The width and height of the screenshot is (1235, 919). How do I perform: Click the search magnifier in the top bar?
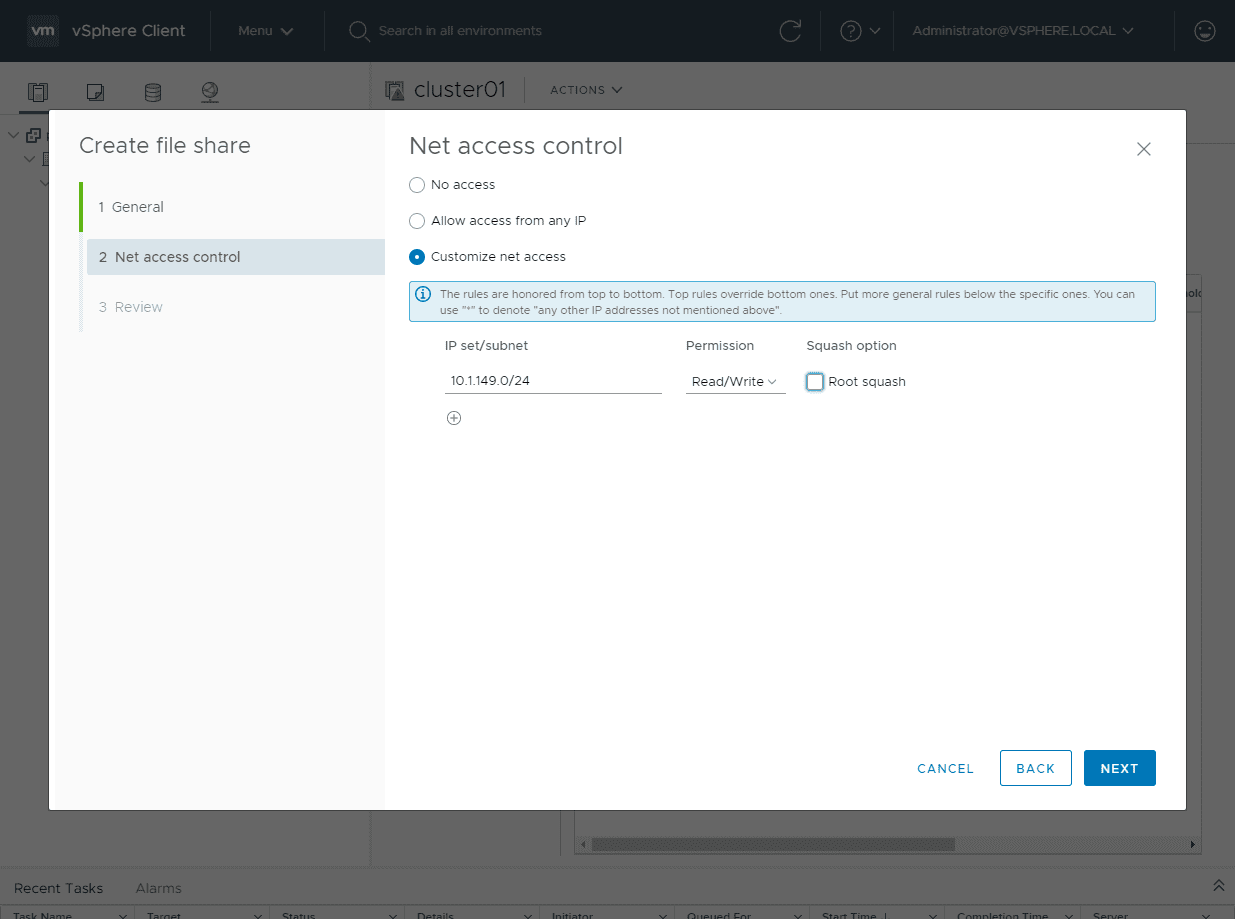(x=358, y=31)
